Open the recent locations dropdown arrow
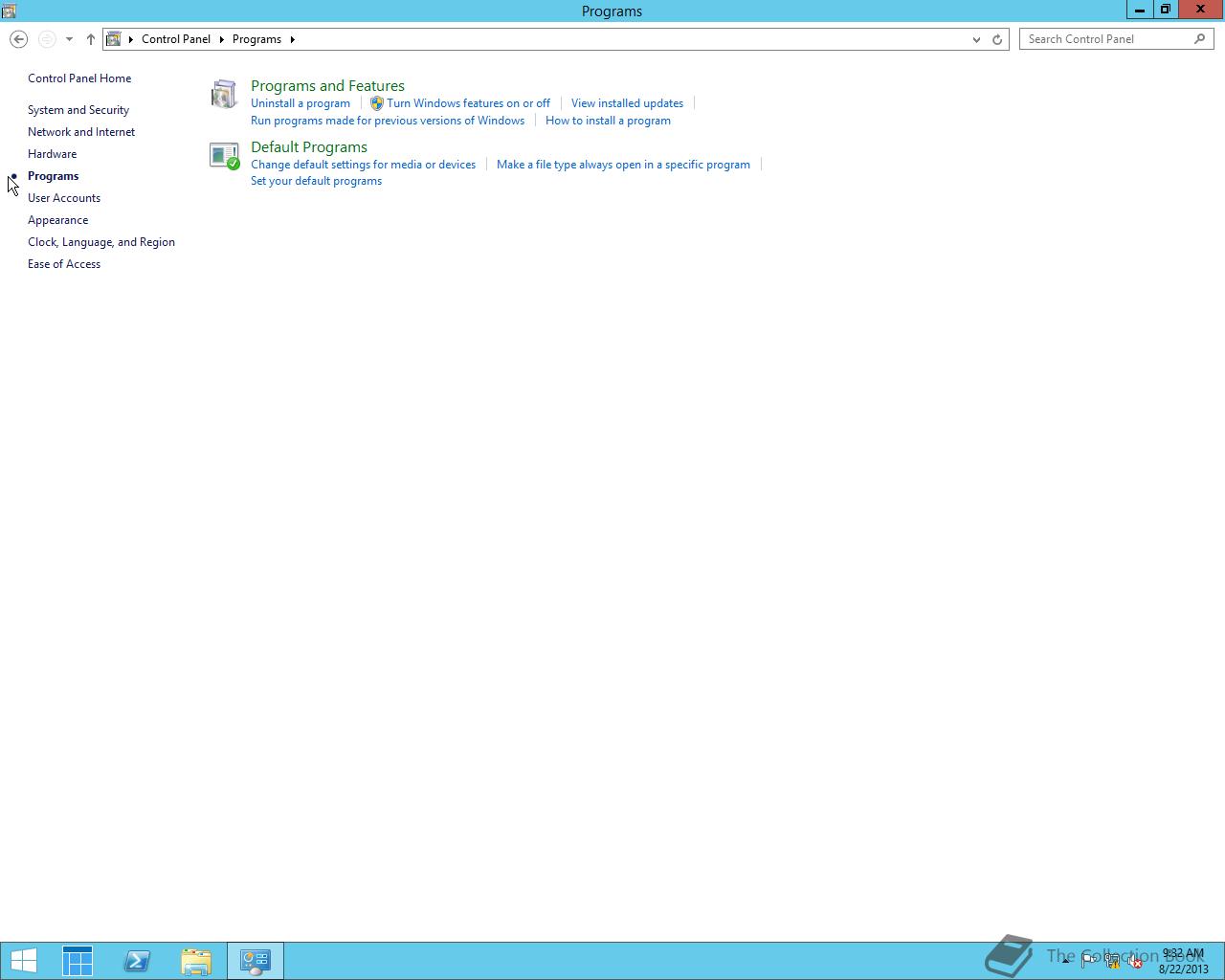The image size is (1225, 980). 69,39
